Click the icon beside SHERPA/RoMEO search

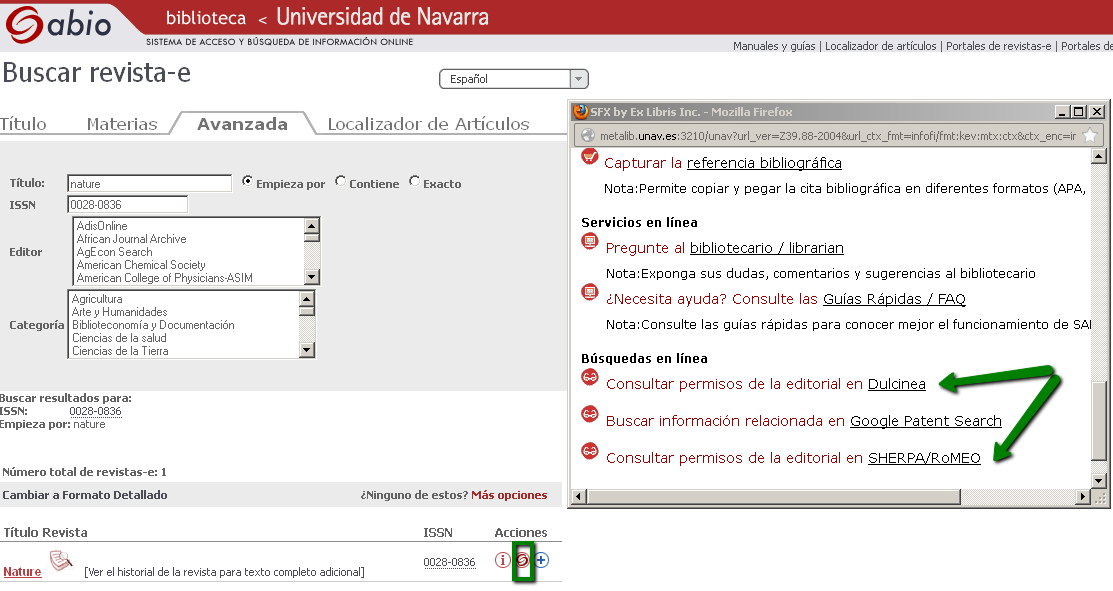590,452
